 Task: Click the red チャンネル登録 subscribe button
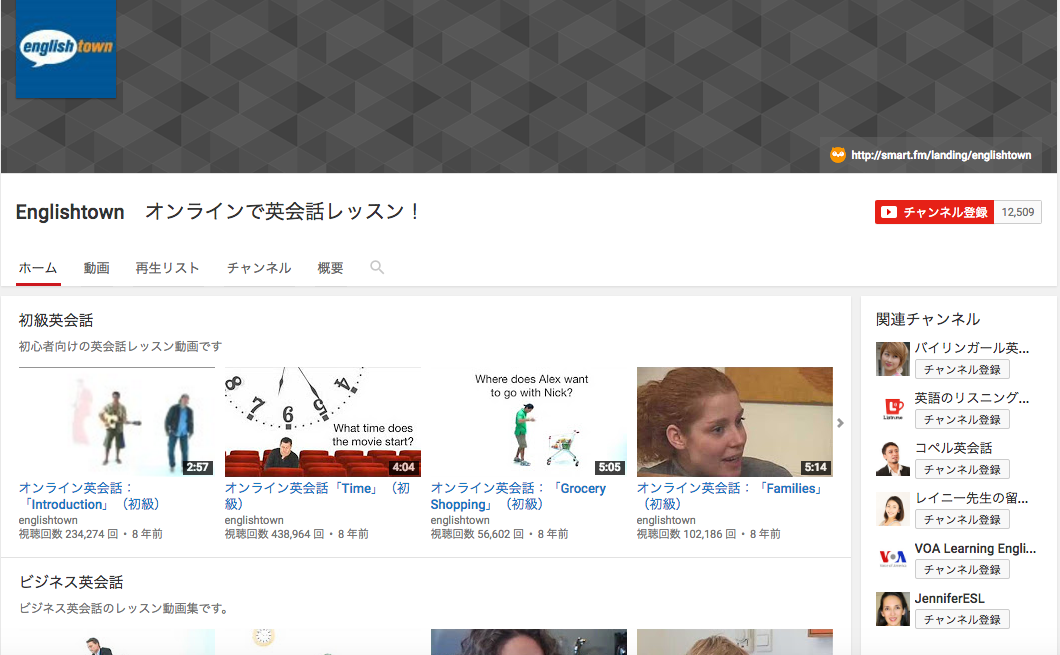coord(934,212)
